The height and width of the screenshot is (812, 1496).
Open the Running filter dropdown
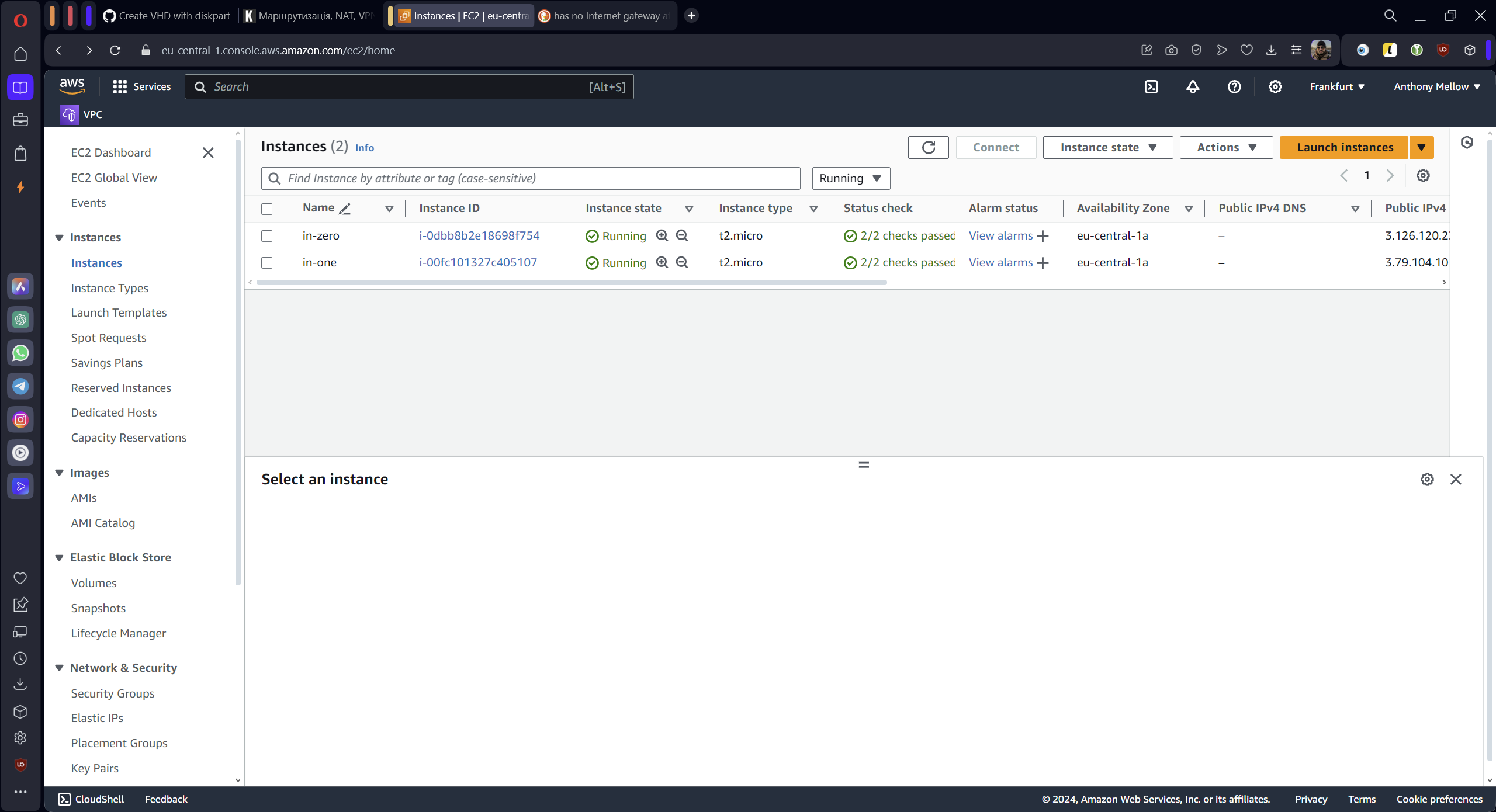[x=850, y=178]
